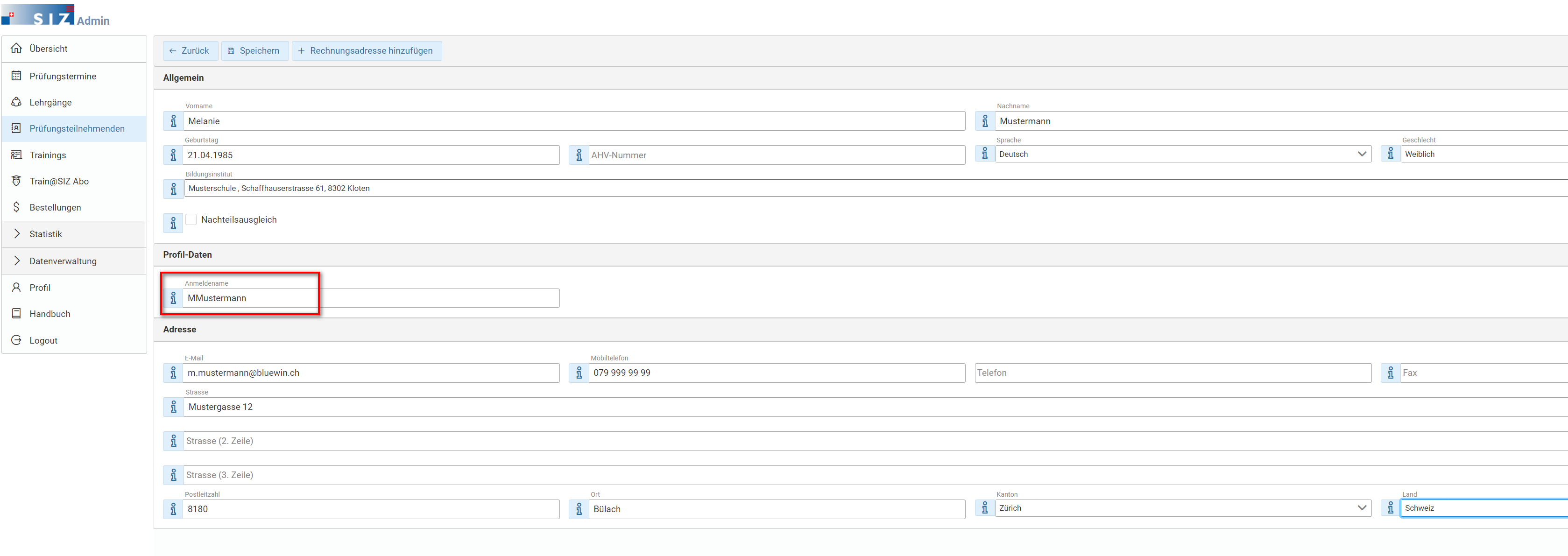The height and width of the screenshot is (556, 1568).
Task: Click the info icon beside Mobiltelefon field
Action: coord(579,373)
